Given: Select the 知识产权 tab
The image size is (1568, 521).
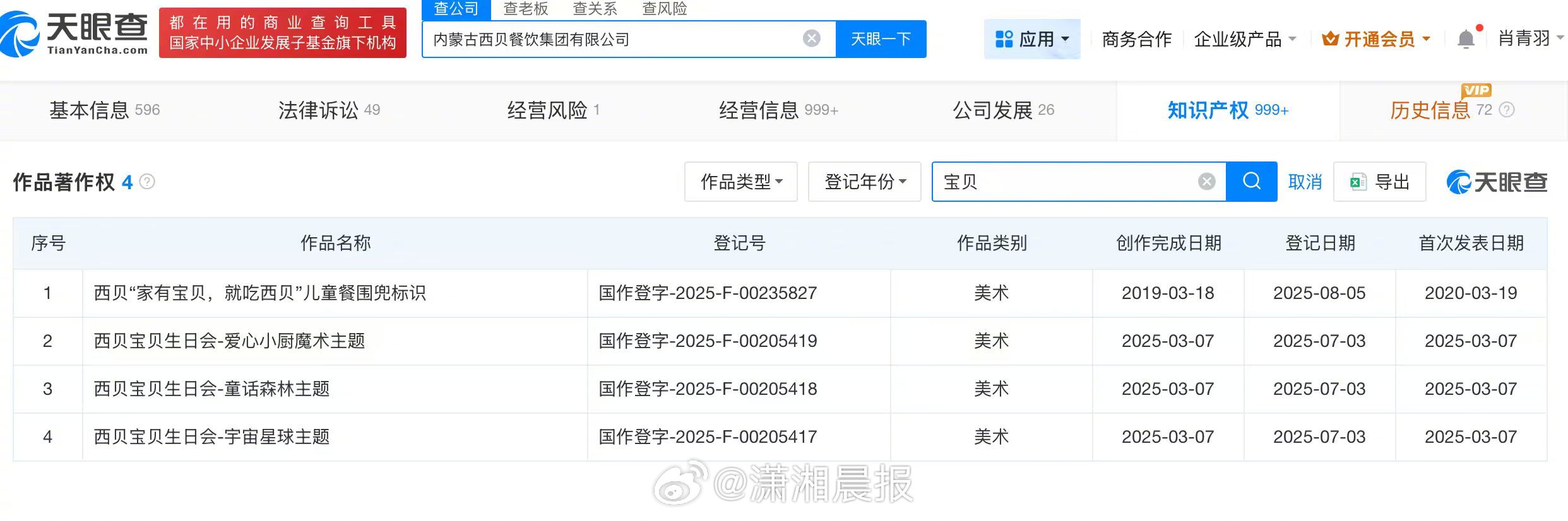Looking at the screenshot, I should click(x=1228, y=110).
